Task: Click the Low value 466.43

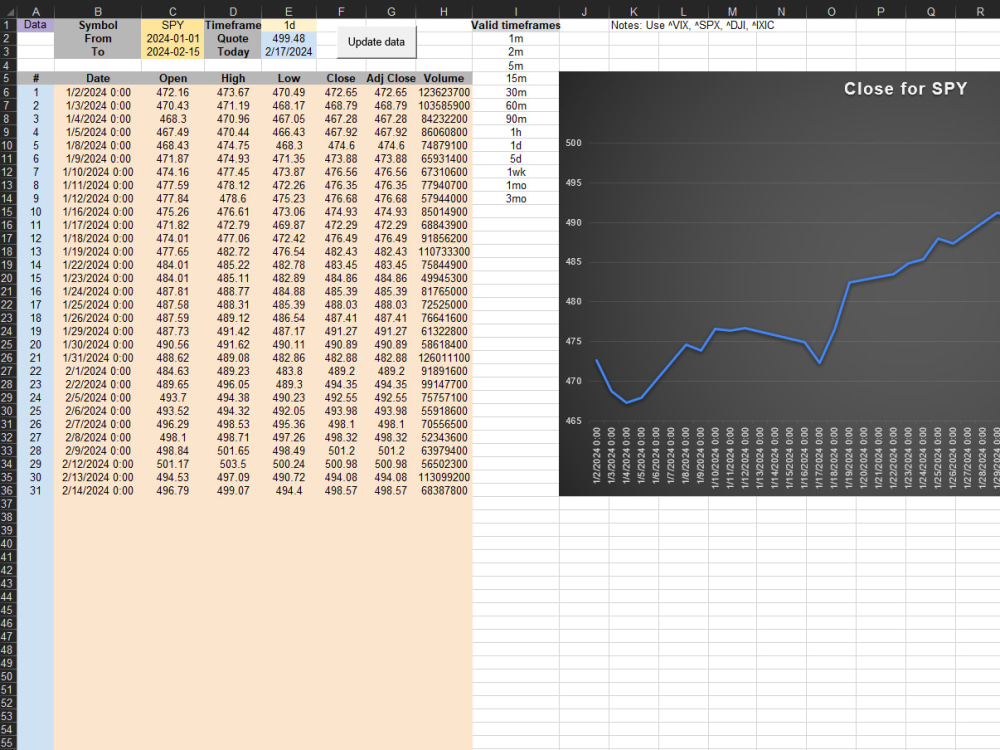Action: pyautogui.click(x=289, y=132)
